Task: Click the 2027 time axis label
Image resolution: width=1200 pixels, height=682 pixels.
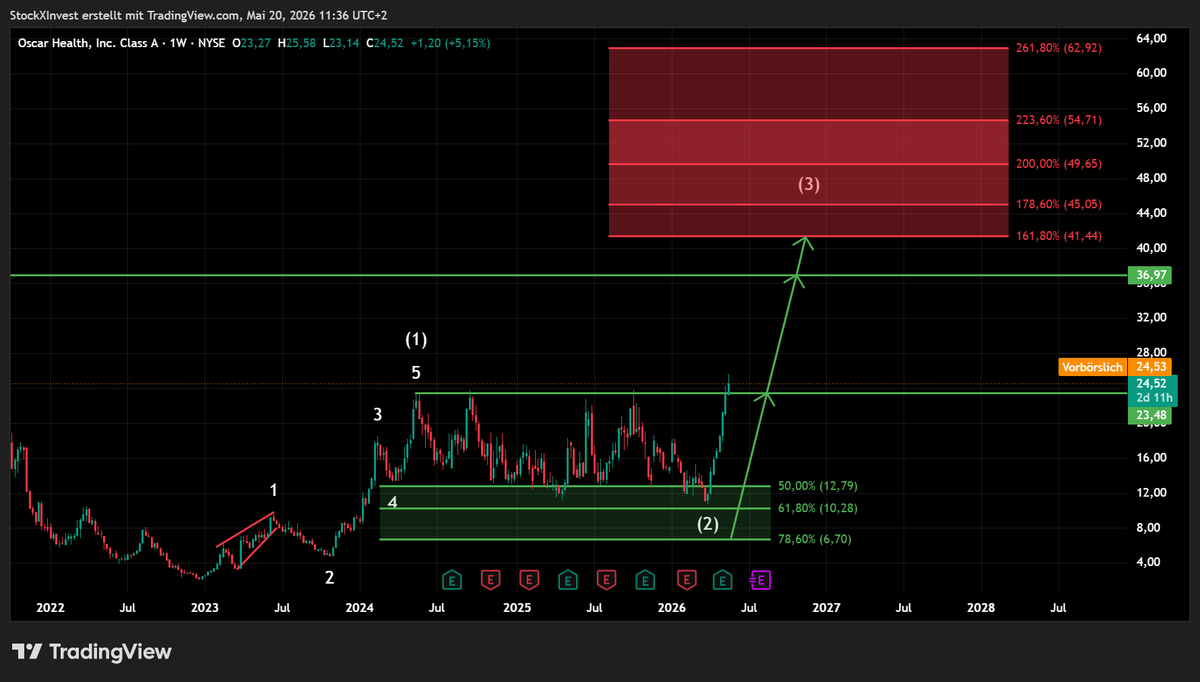Action: point(827,607)
